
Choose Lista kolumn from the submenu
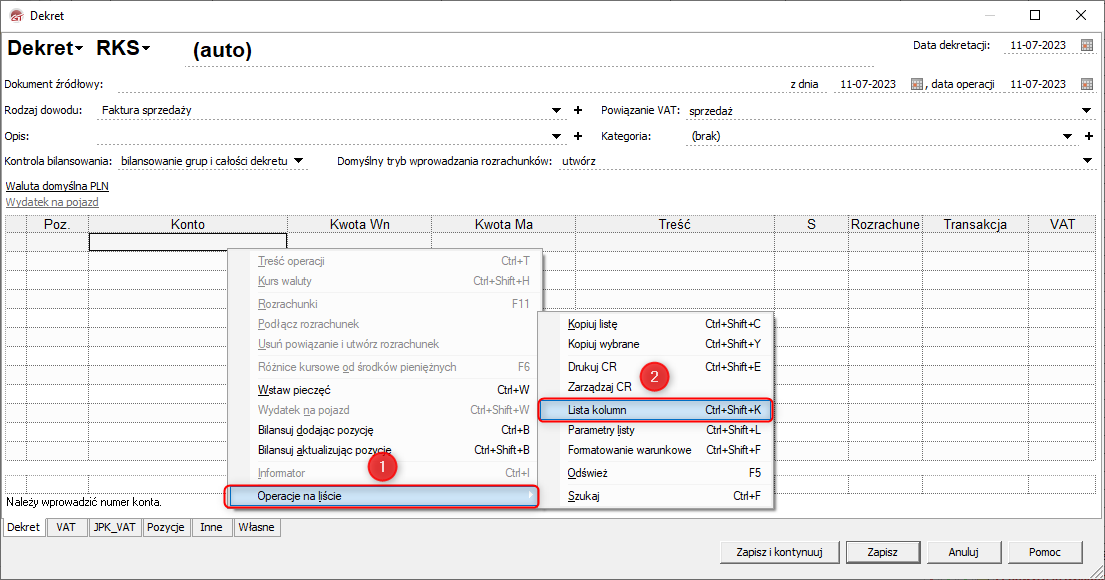pyautogui.click(x=655, y=410)
